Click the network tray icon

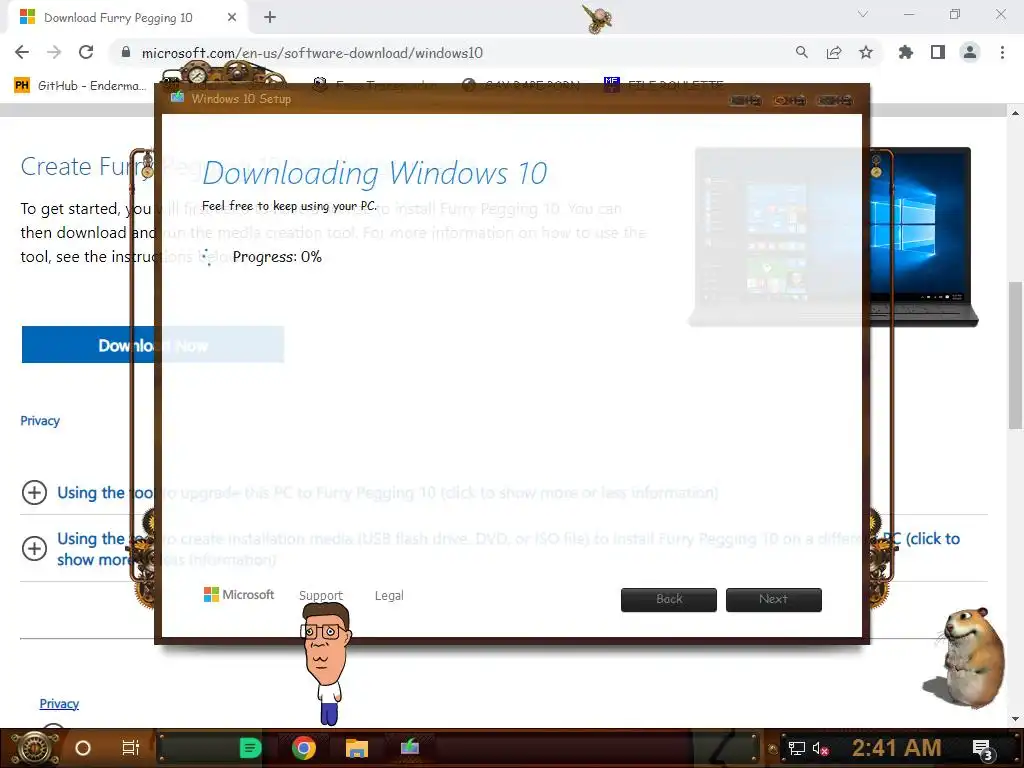796,748
